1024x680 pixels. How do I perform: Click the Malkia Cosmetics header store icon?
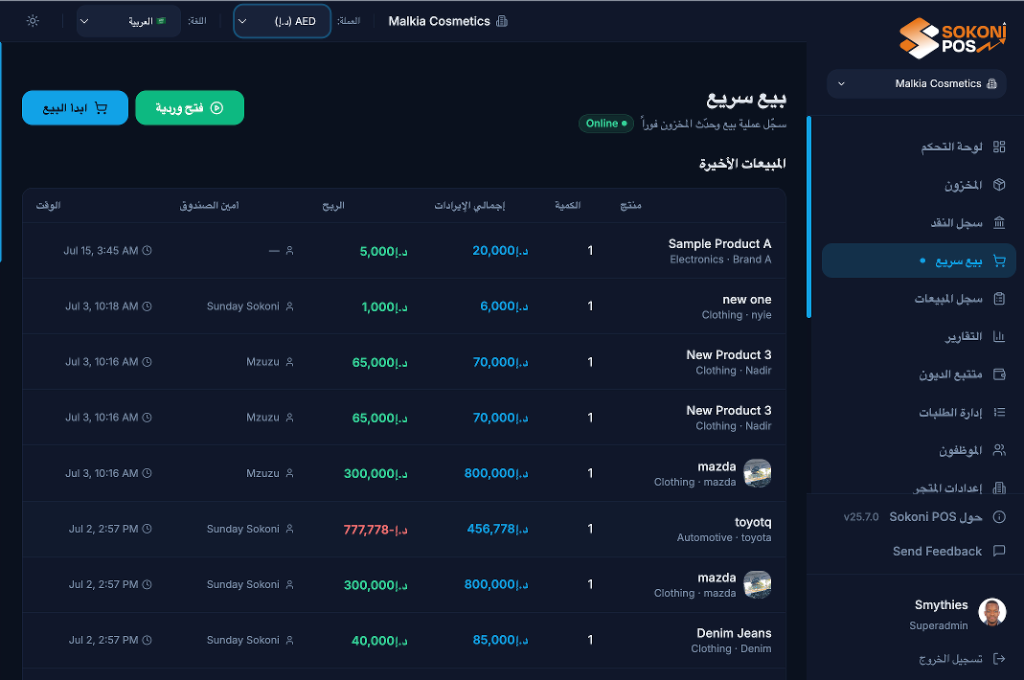(x=502, y=21)
